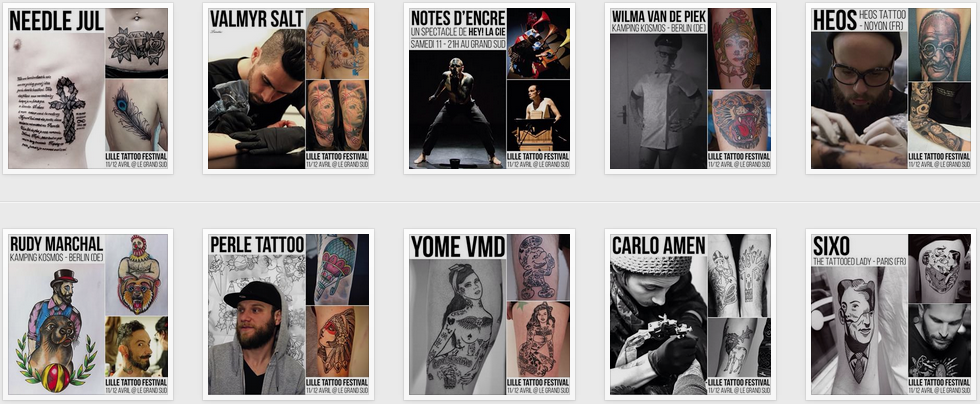The height and width of the screenshot is (404, 980).
Task: Open the Heos tattoo artist card
Action: click(x=891, y=88)
